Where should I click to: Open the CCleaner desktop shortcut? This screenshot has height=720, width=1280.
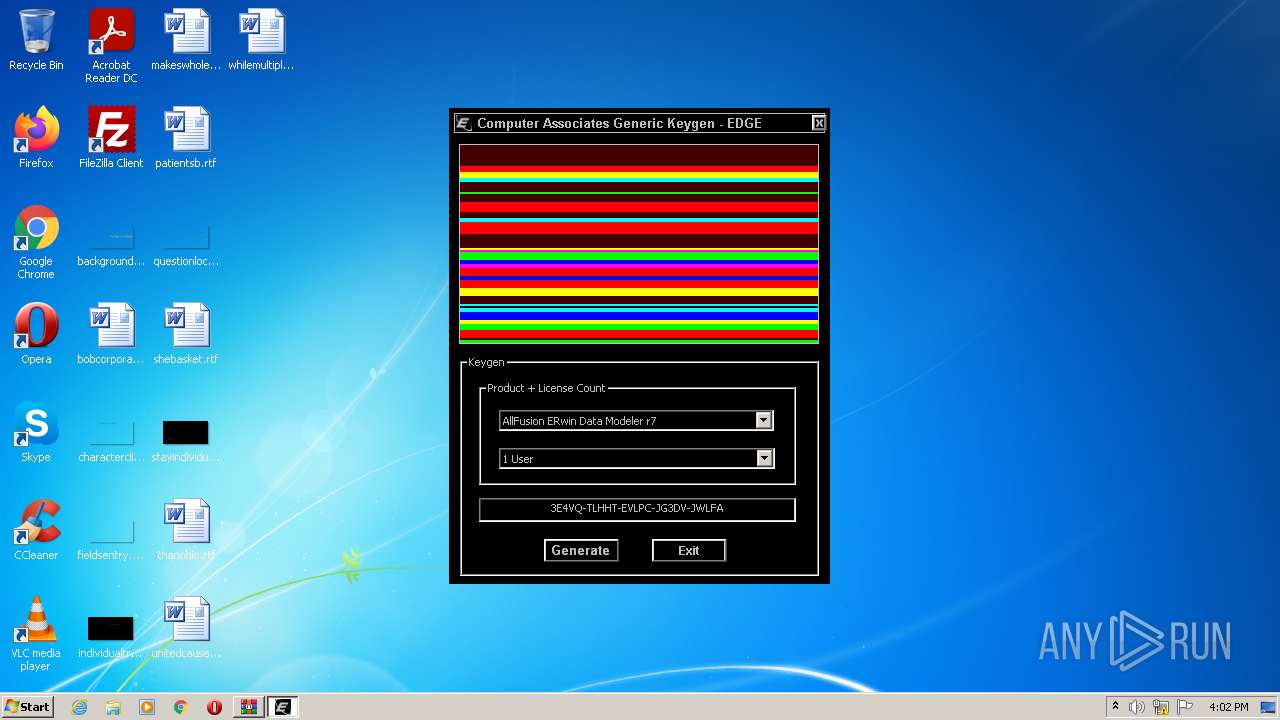point(36,530)
